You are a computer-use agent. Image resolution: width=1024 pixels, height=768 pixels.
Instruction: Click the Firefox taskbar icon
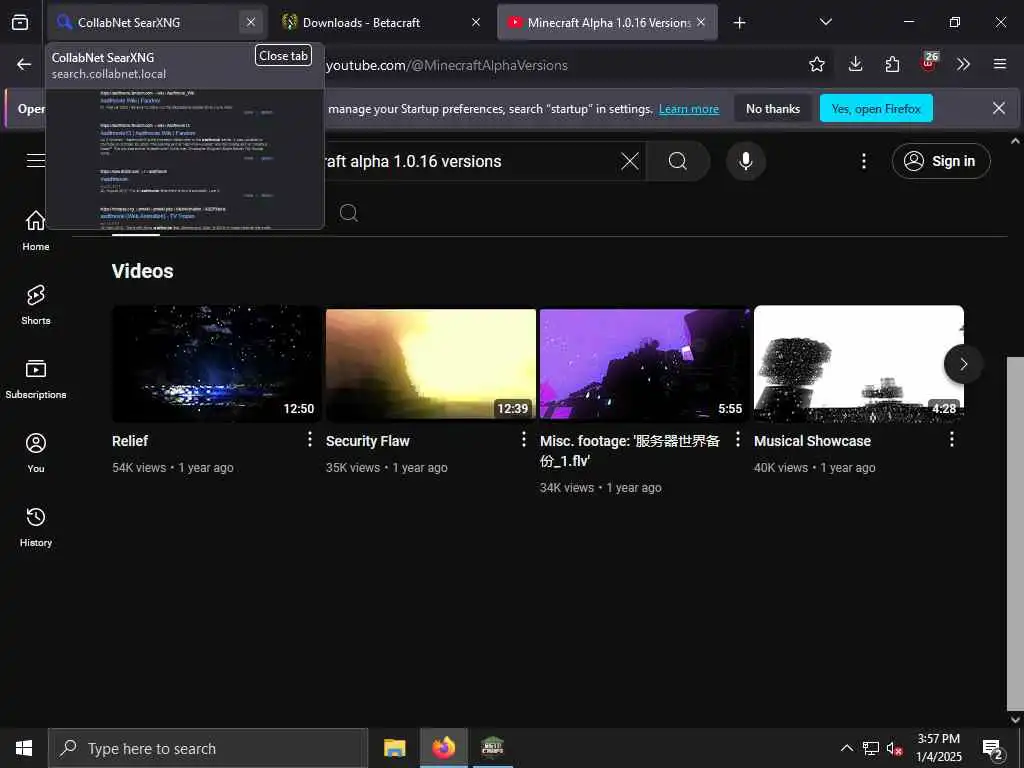pyautogui.click(x=443, y=748)
